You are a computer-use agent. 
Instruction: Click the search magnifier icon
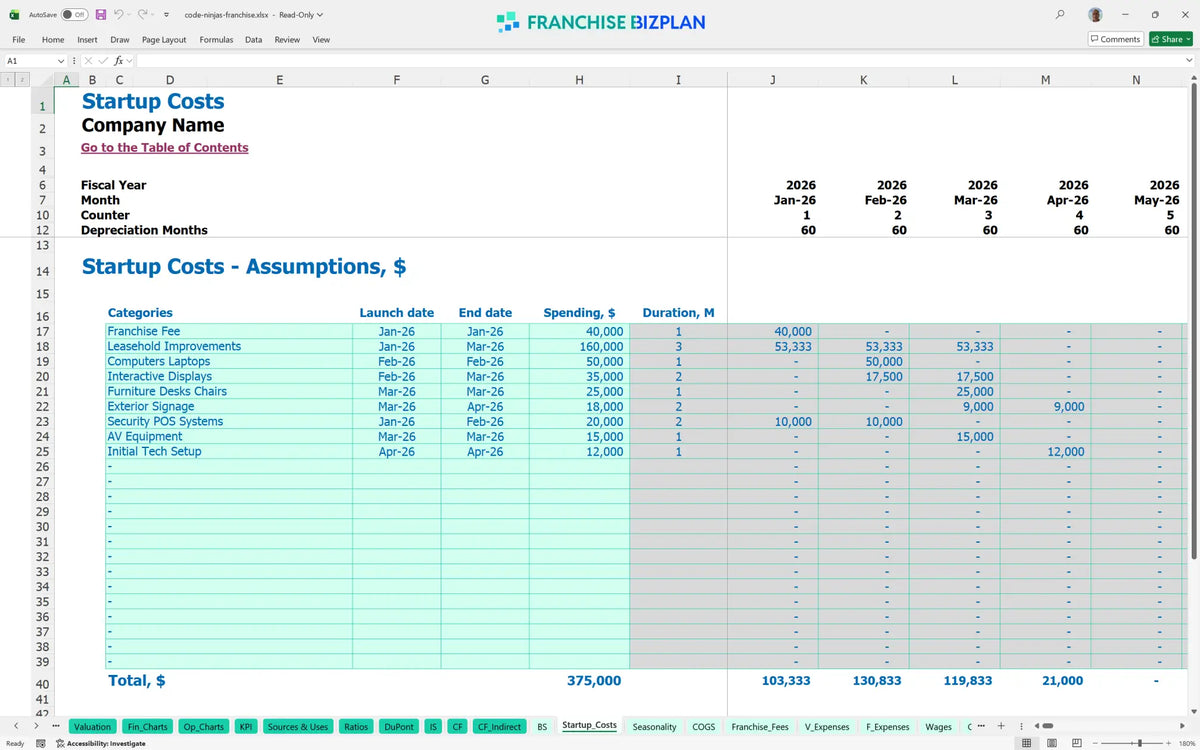(1060, 15)
